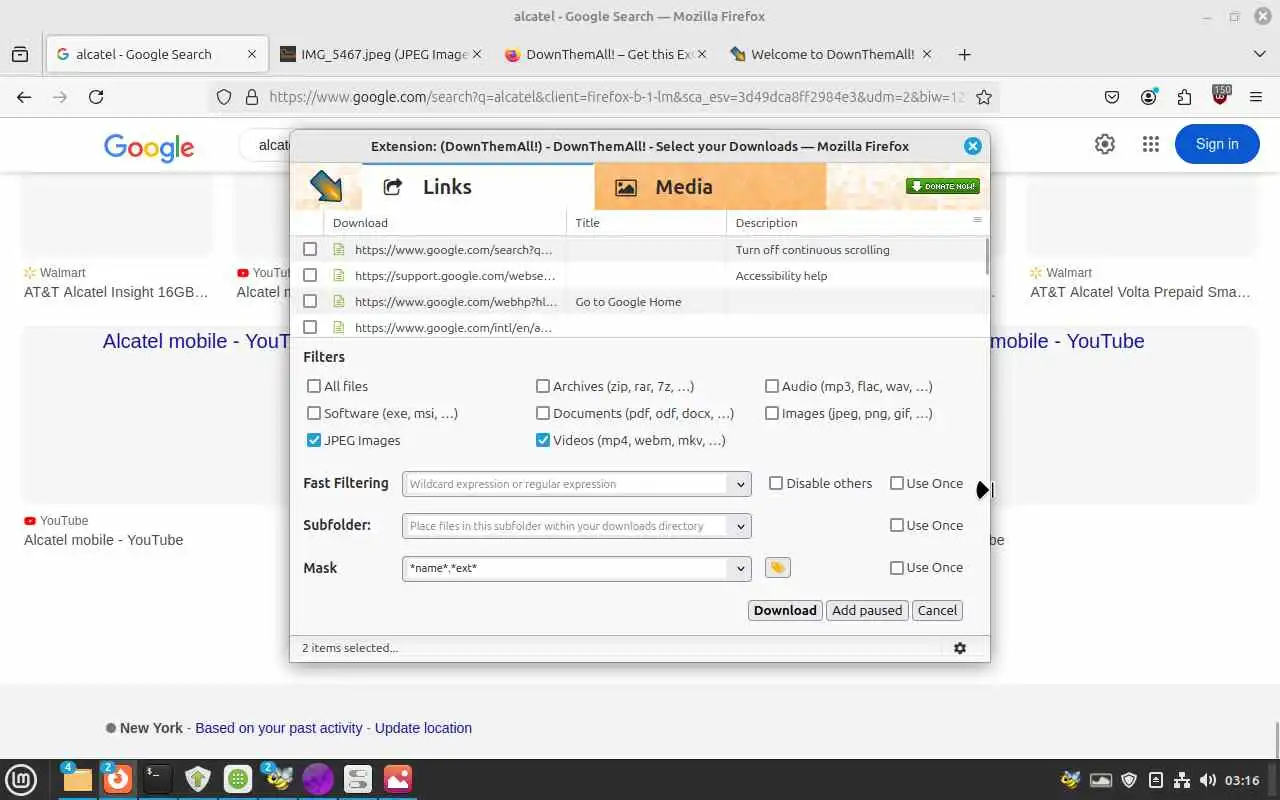The width and height of the screenshot is (1280, 800).
Task: Switch to the Links tab
Action: click(478, 186)
